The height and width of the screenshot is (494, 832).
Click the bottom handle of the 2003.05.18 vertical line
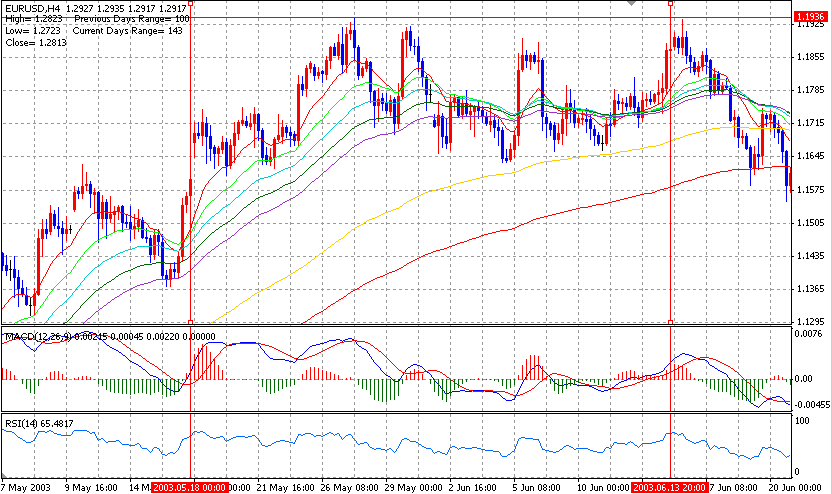[190, 322]
